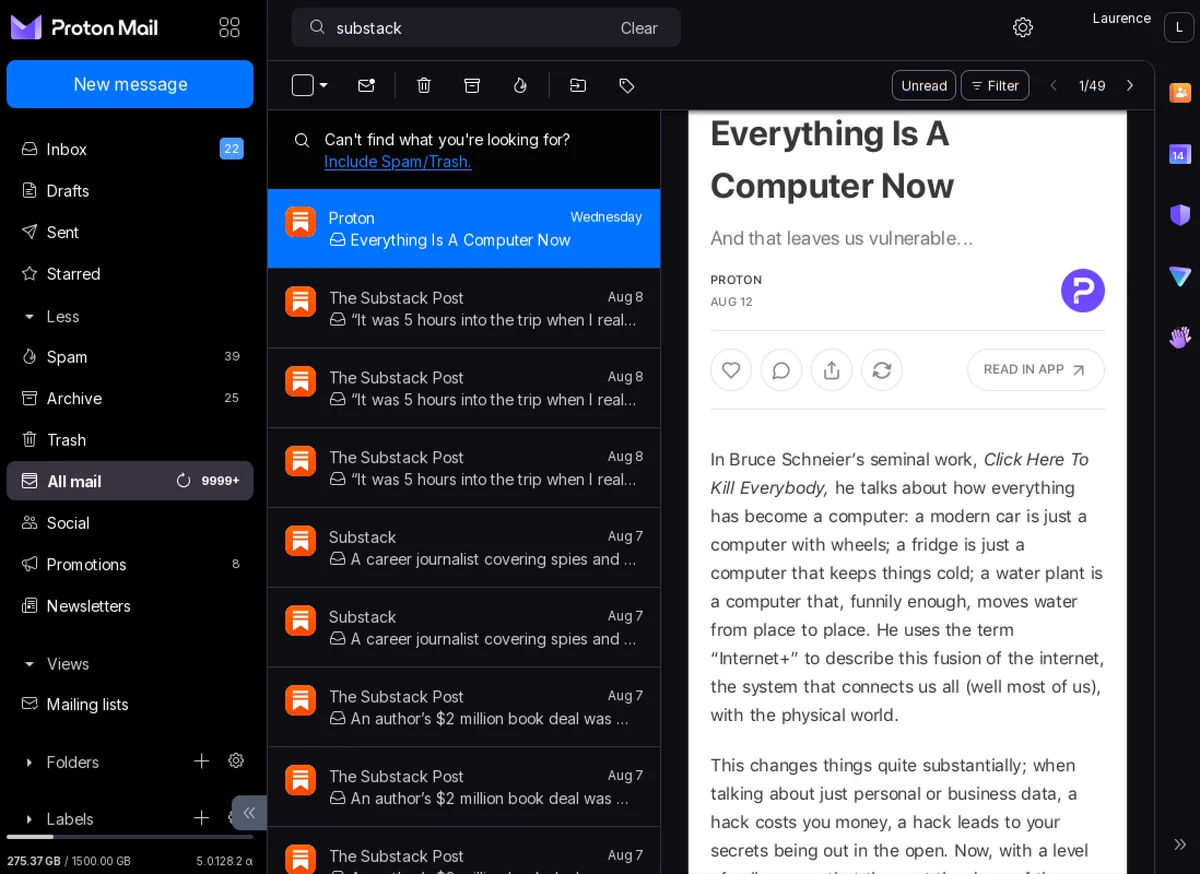Restack the article with restack icon

tap(881, 370)
